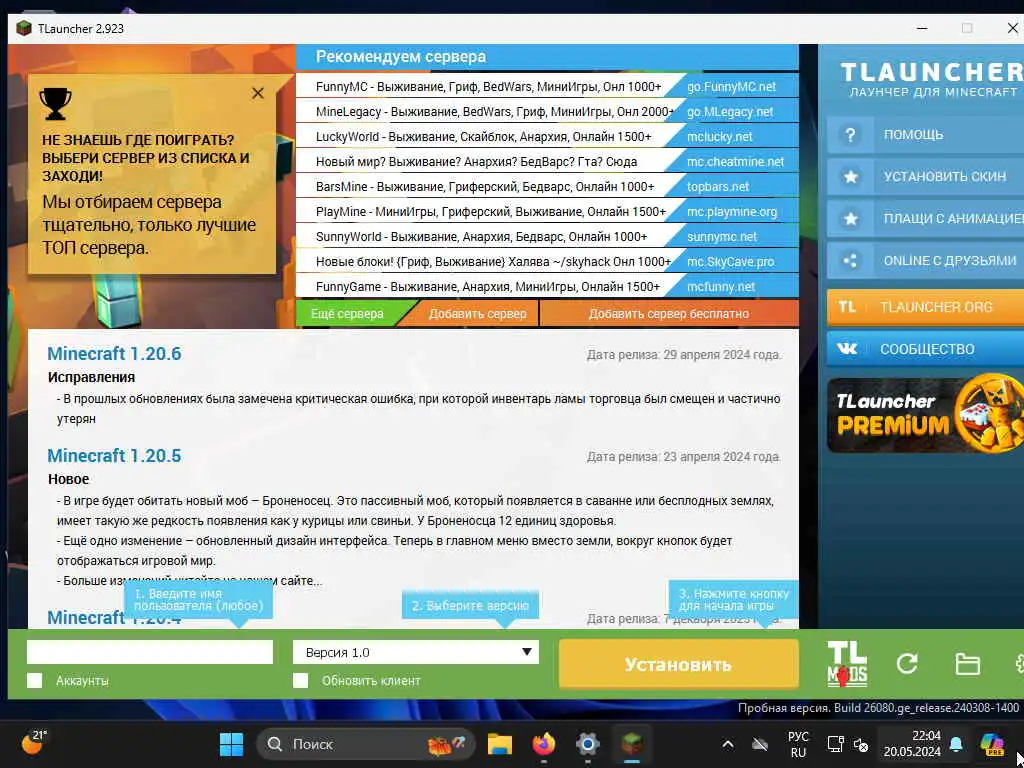Image resolution: width=1024 pixels, height=768 pixels.
Task: Click the mclucky.net address
Action: pyautogui.click(x=720, y=136)
